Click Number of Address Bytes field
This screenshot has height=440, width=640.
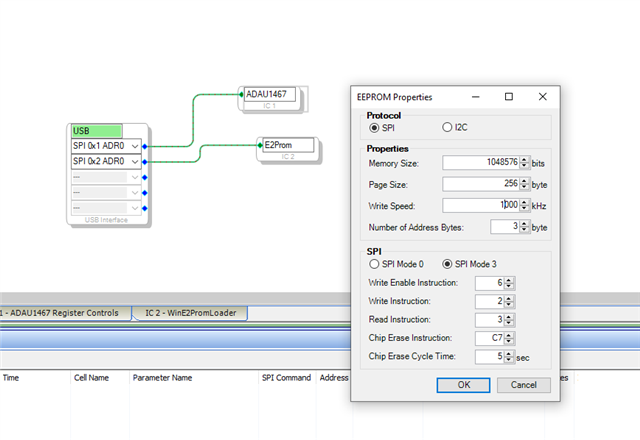click(x=505, y=227)
